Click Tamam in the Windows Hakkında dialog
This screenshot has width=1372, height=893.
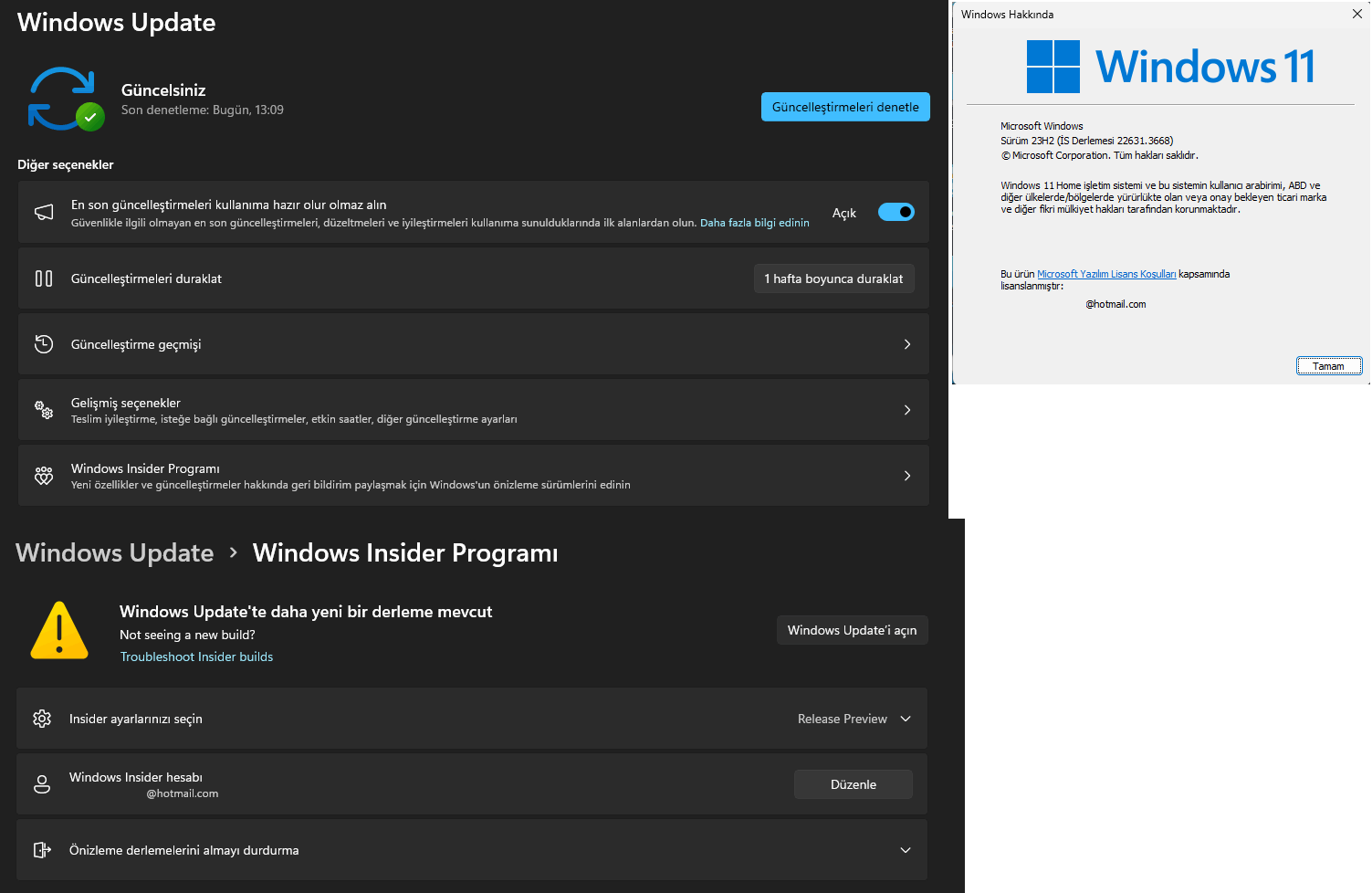[x=1329, y=366]
